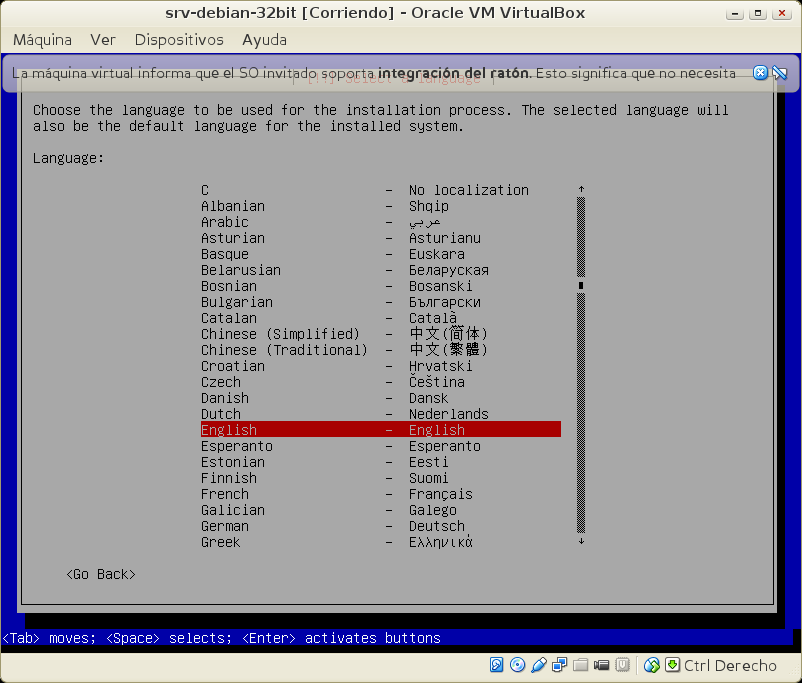Image resolution: width=802 pixels, height=683 pixels.
Task: Open the Ayuda menu
Action: (264, 40)
